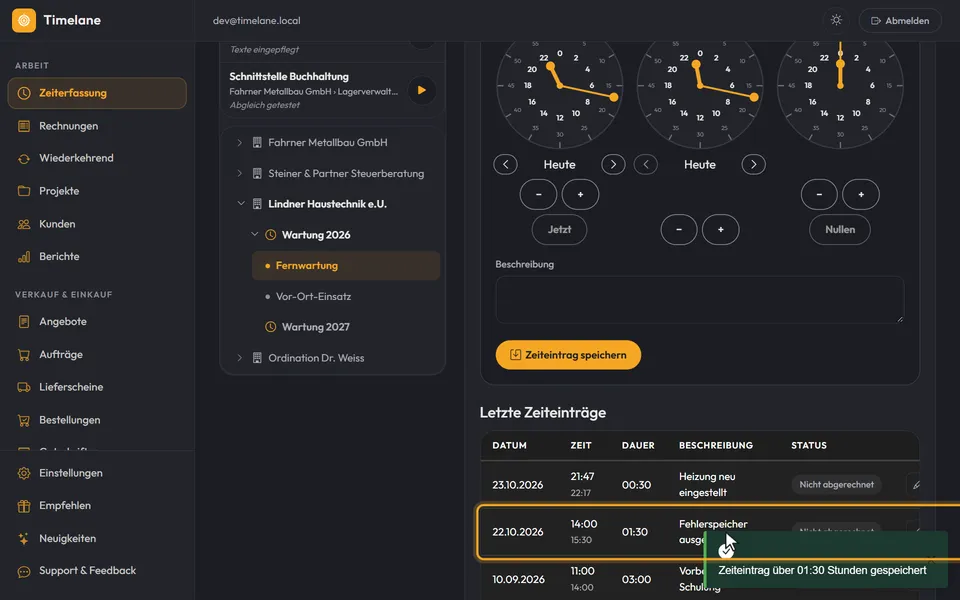
Task: Go to next day on the middle clock
Action: 754,164
